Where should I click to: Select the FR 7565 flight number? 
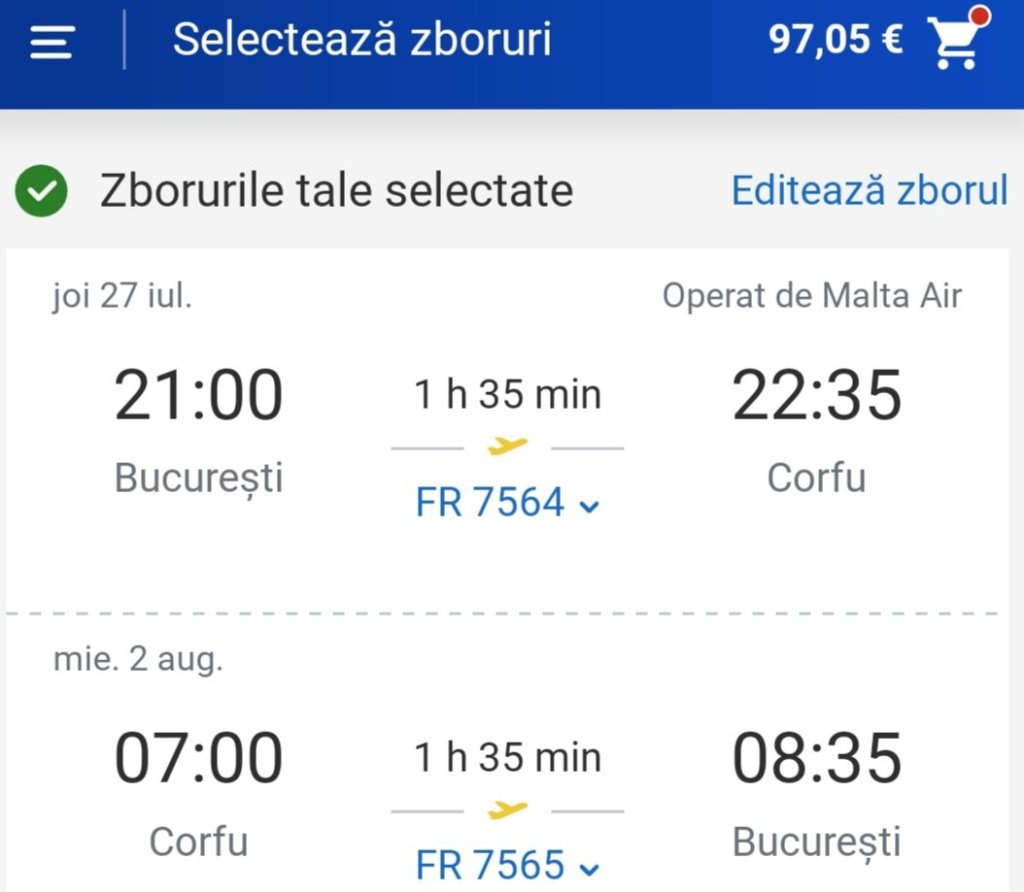(490, 865)
